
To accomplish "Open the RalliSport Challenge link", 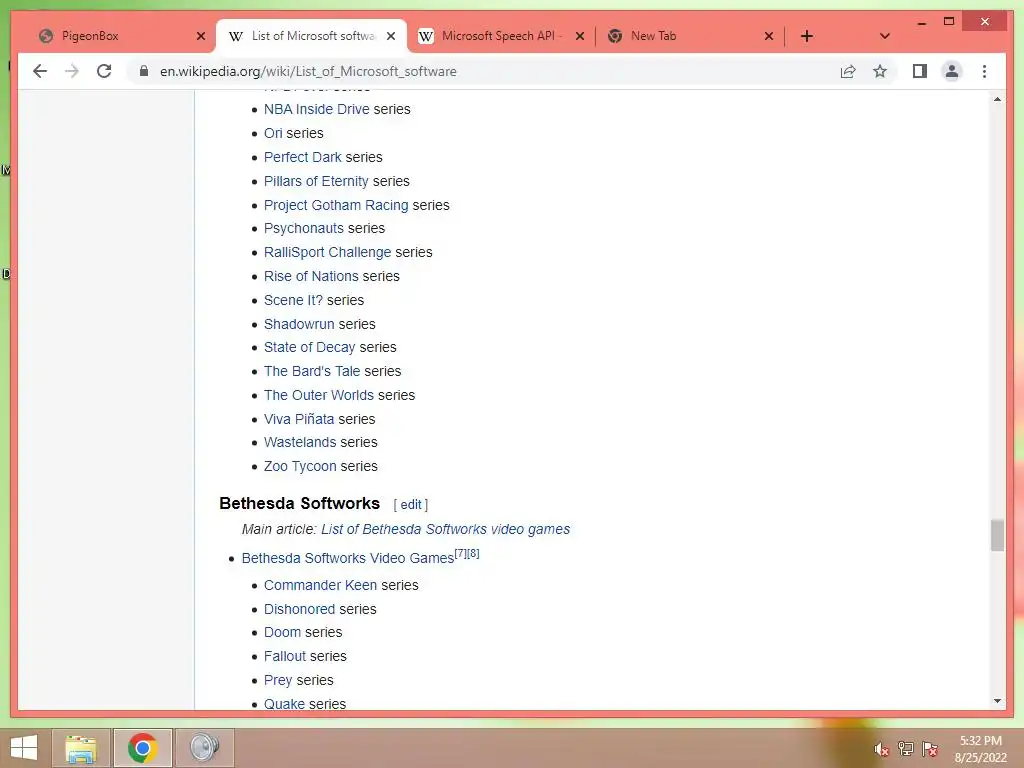I will 327,252.
